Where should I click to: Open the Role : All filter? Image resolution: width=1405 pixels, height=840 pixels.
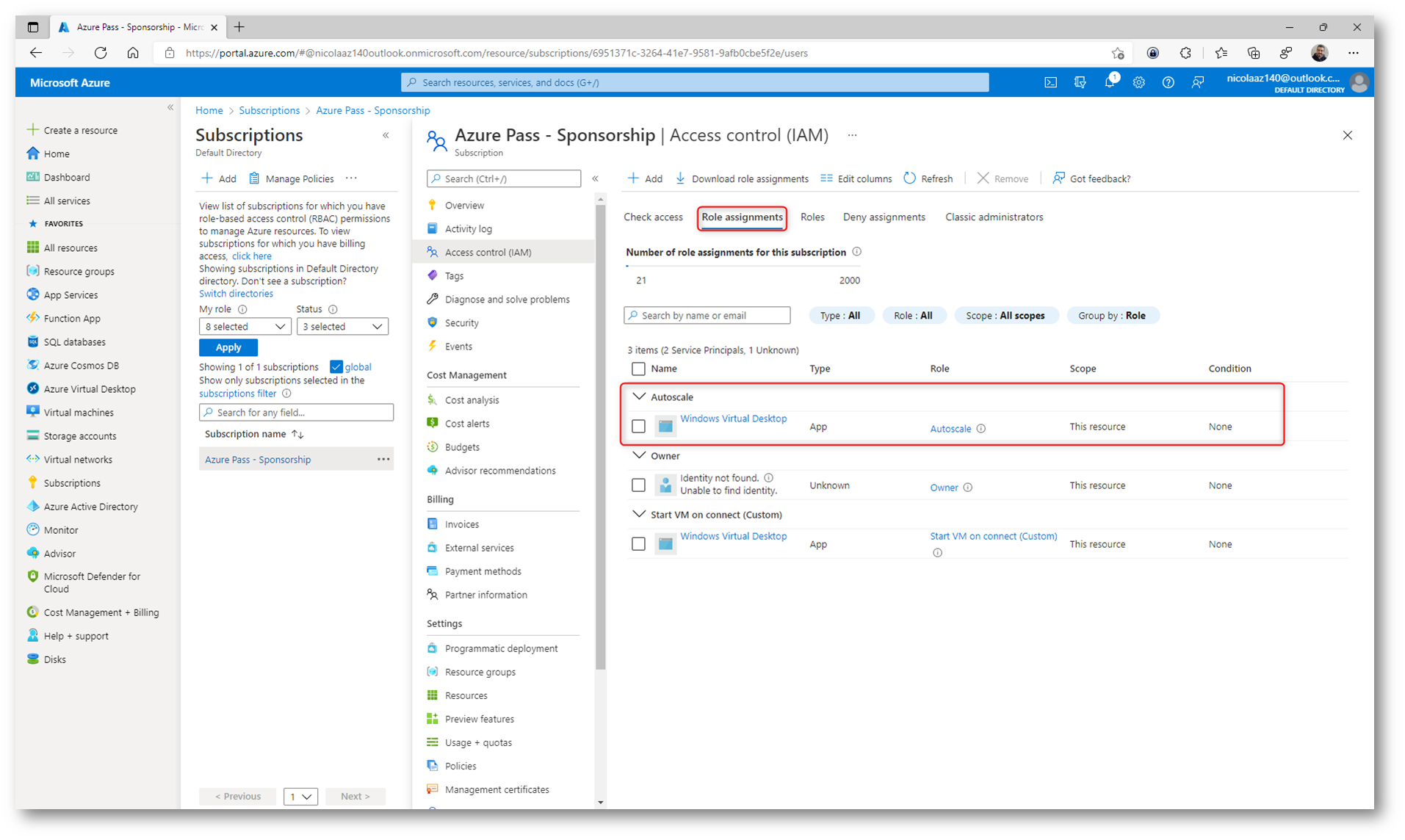pyautogui.click(x=913, y=315)
